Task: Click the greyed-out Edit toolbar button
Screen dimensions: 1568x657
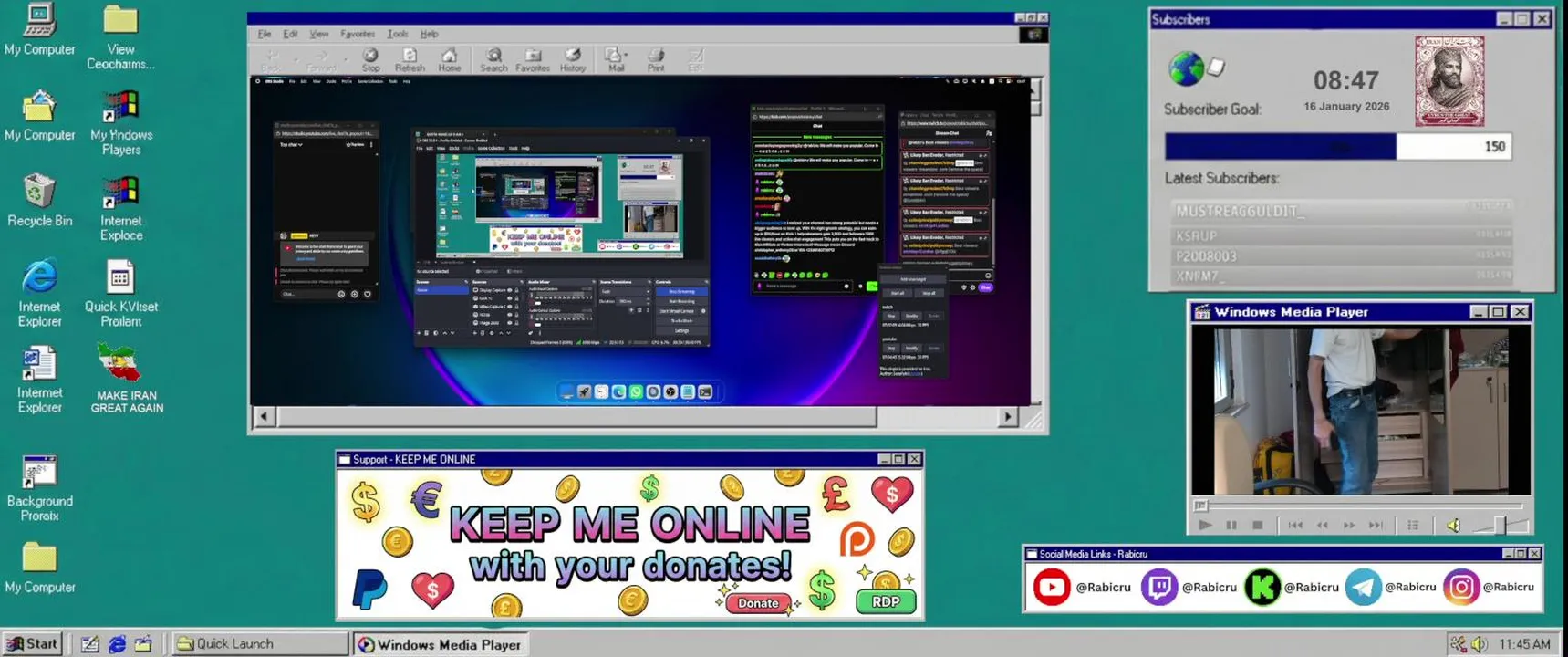Action: point(696,60)
